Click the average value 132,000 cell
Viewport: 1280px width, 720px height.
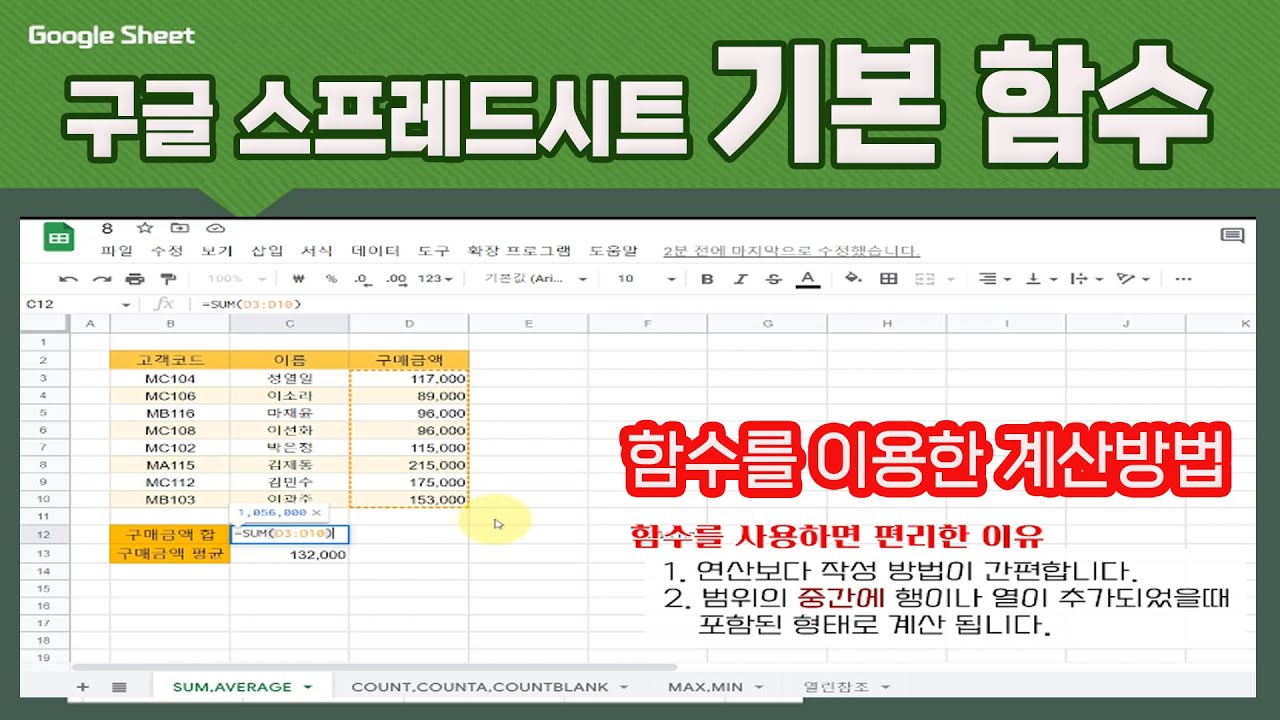[x=289, y=553]
